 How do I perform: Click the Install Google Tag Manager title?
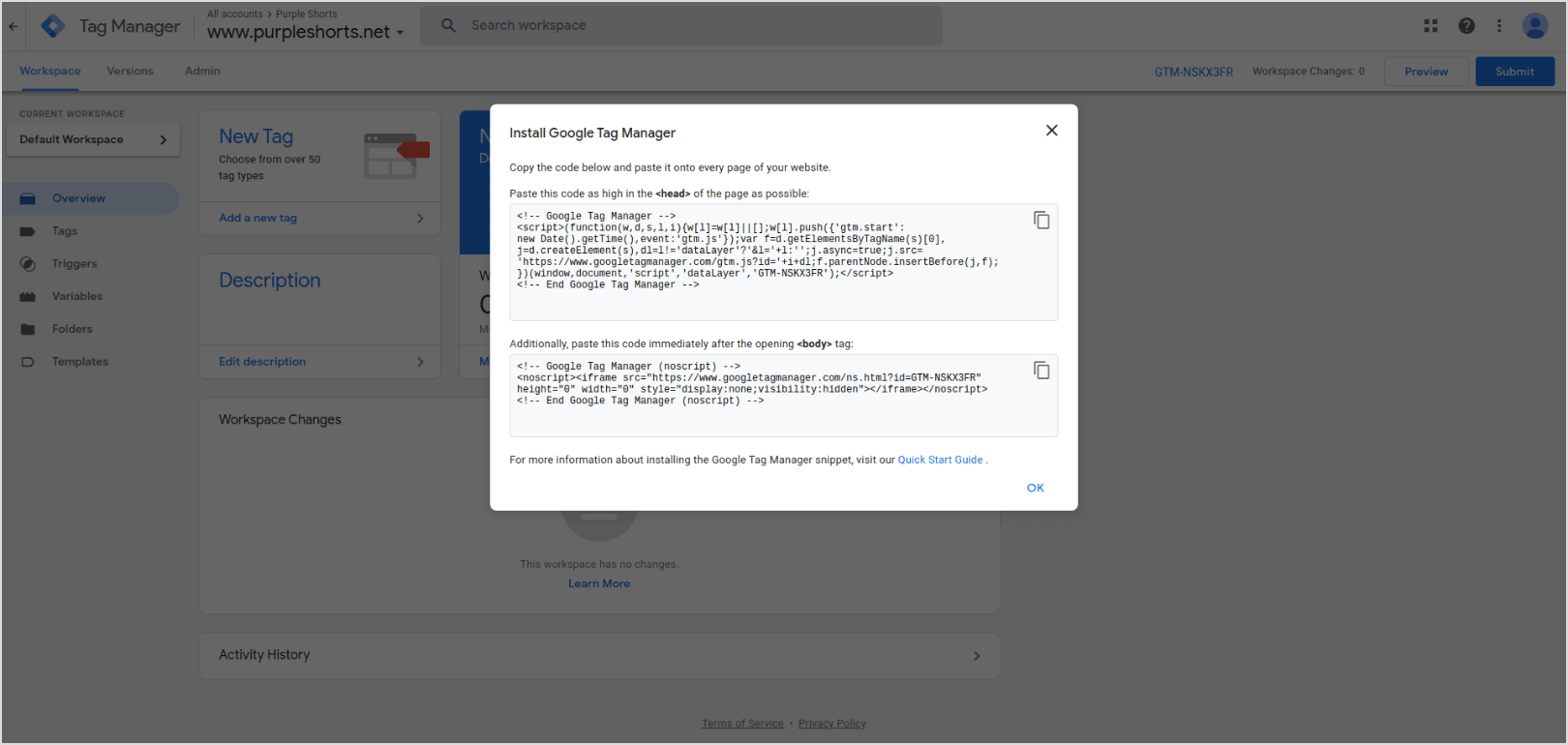[592, 133]
